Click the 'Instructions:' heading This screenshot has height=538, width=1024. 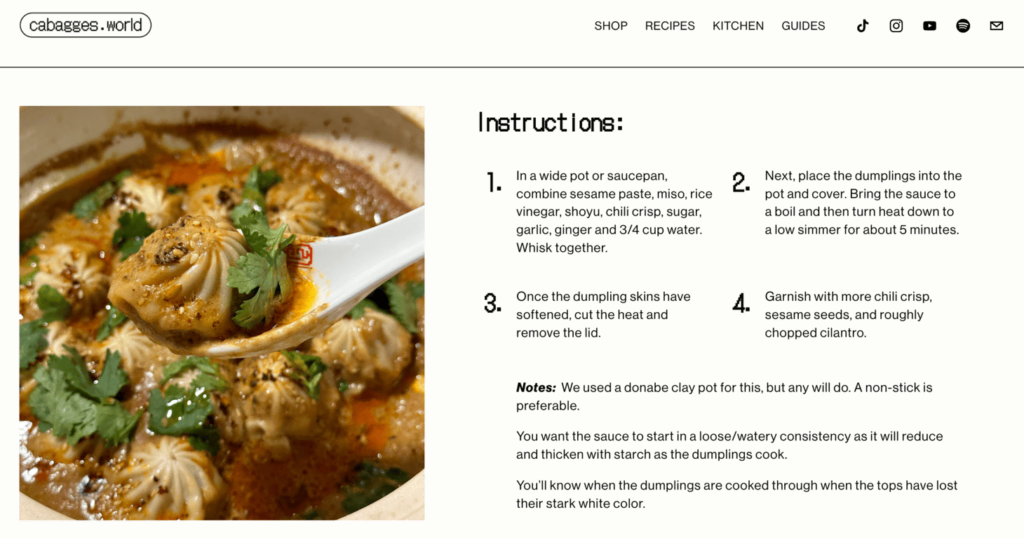point(551,123)
